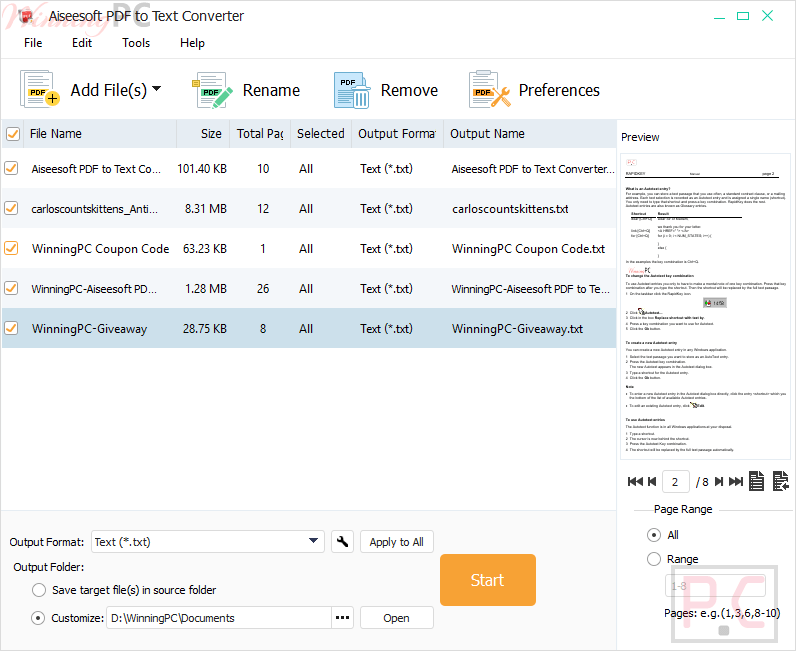Click the Add File(s) PDF icon
The width and height of the screenshot is (796, 651).
pyautogui.click(x=40, y=89)
